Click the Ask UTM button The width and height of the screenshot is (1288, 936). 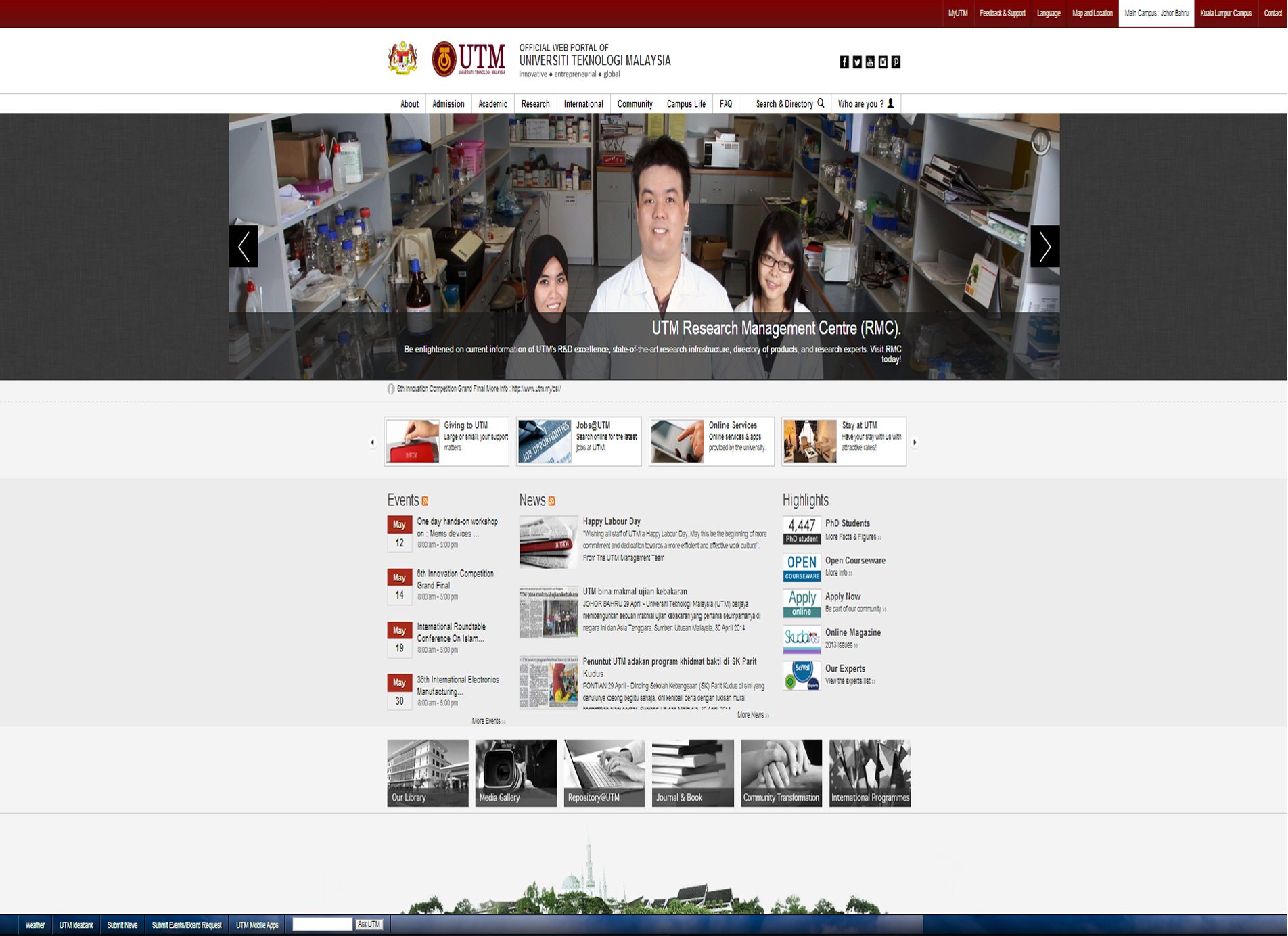(369, 925)
